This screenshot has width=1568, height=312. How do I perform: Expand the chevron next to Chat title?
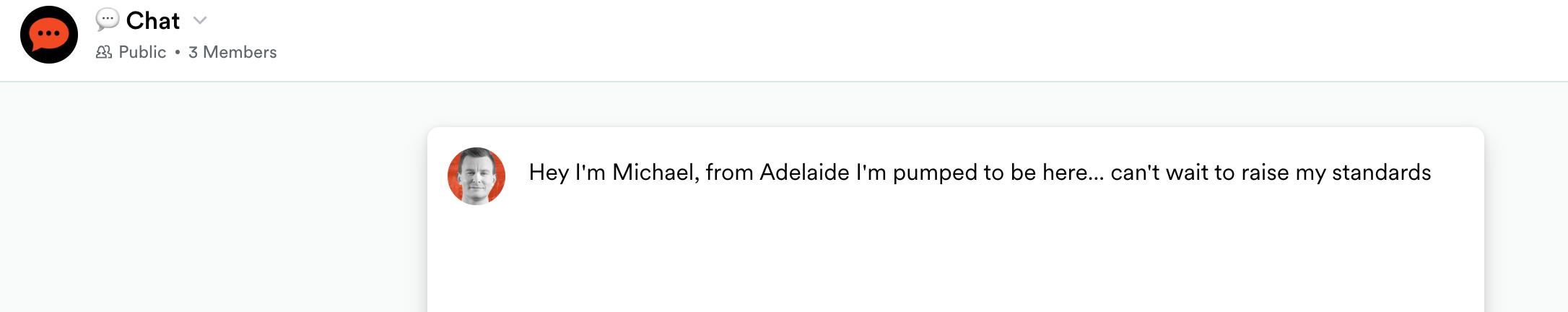pos(200,20)
